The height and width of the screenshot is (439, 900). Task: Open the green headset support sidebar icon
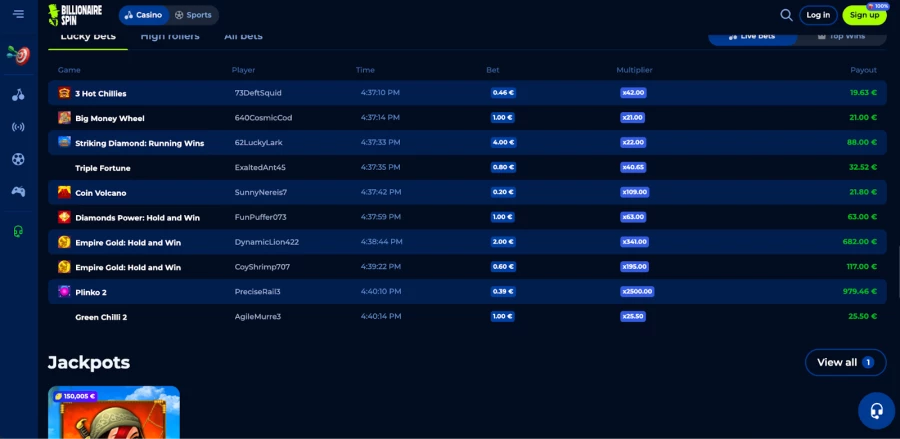(18, 231)
